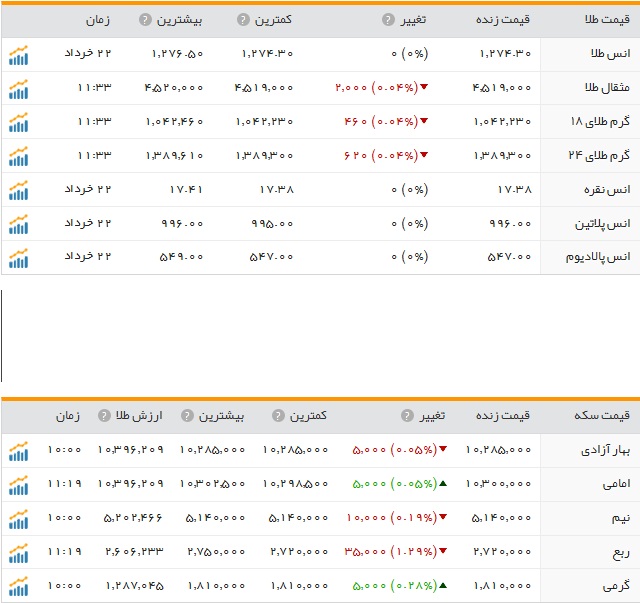Open the گرم طلای ۱۸ link
This screenshot has height=603, width=640.
click(x=600, y=121)
